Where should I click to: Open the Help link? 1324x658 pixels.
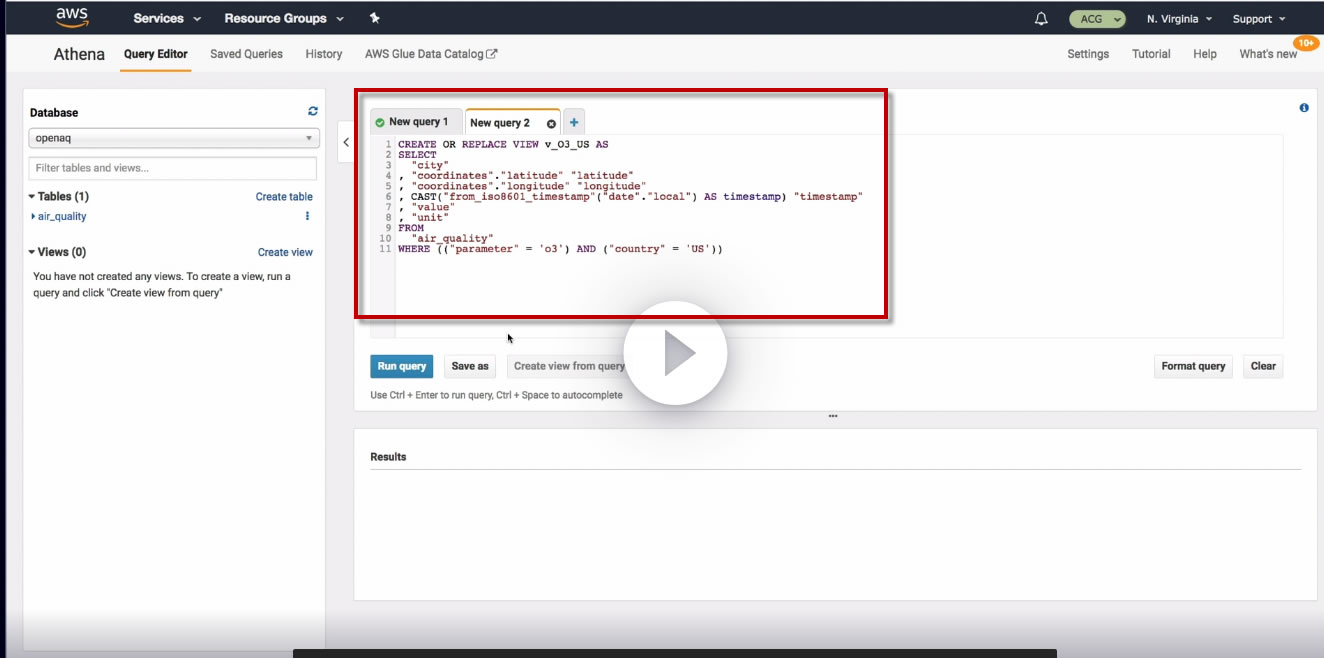1205,54
